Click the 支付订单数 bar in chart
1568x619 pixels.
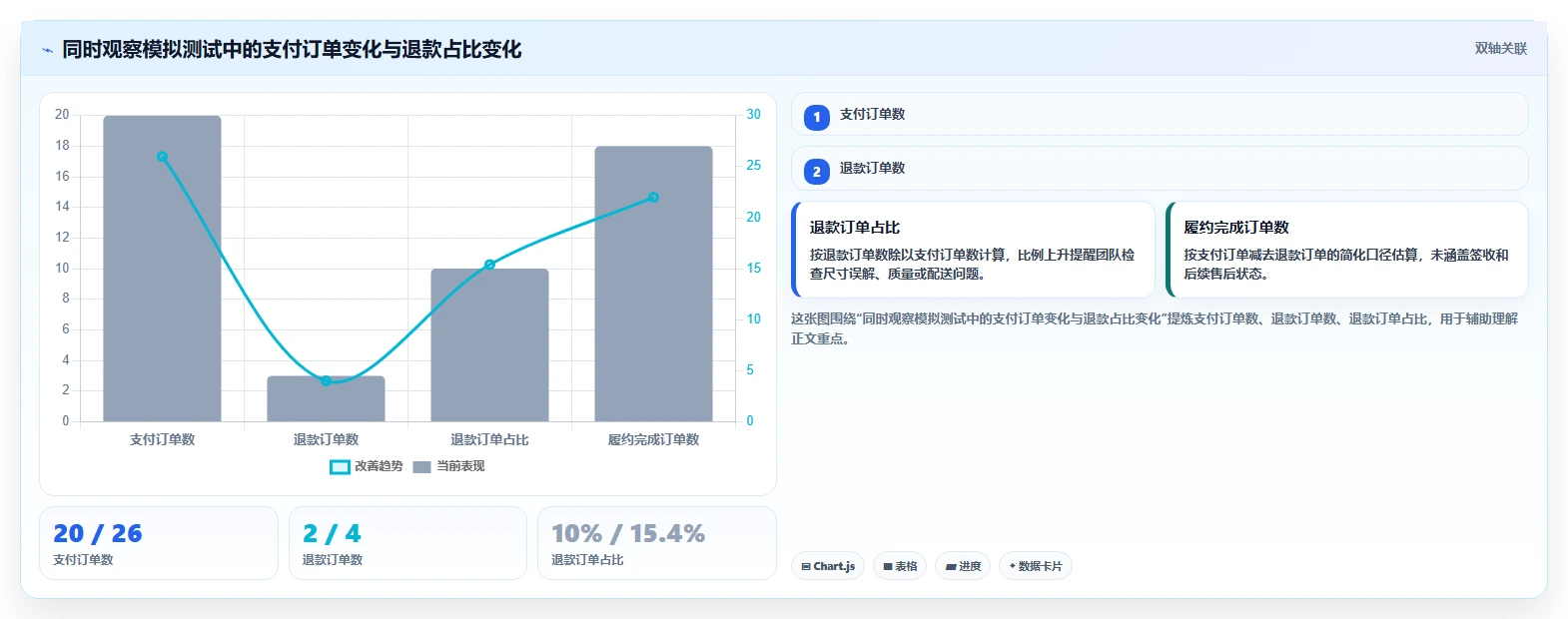(x=162, y=269)
